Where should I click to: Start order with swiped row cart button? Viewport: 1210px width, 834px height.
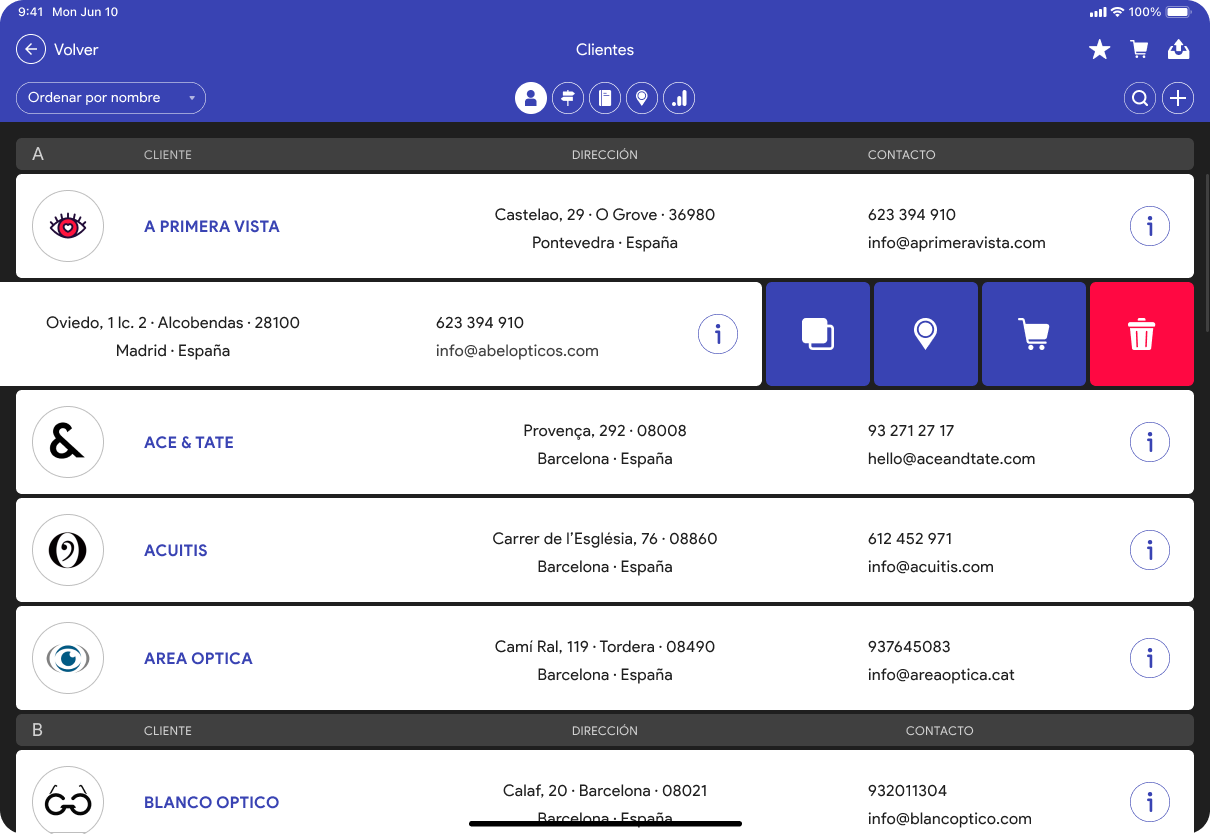(x=1034, y=334)
